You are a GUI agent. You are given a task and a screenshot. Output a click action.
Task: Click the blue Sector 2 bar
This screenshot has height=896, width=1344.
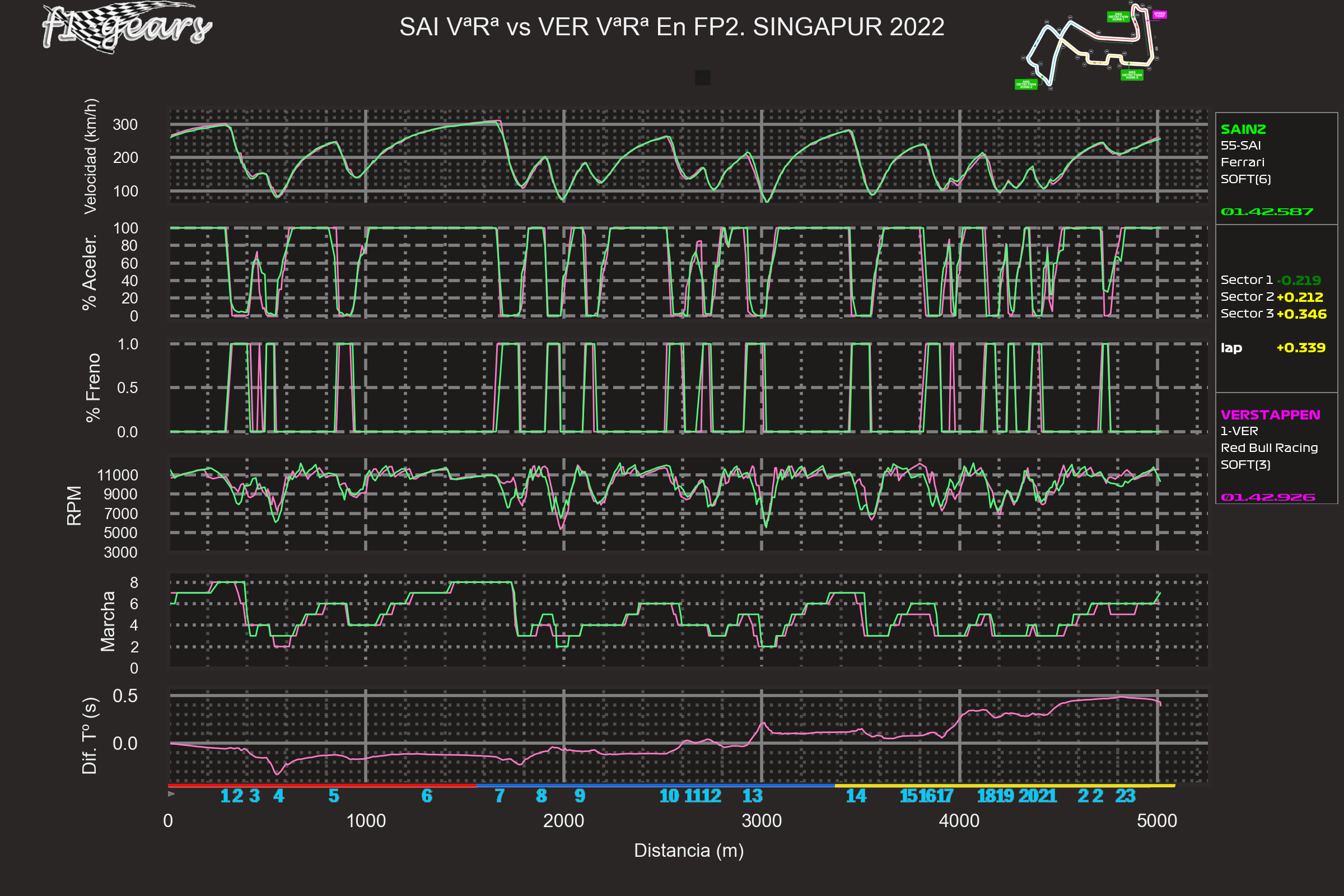click(655, 786)
